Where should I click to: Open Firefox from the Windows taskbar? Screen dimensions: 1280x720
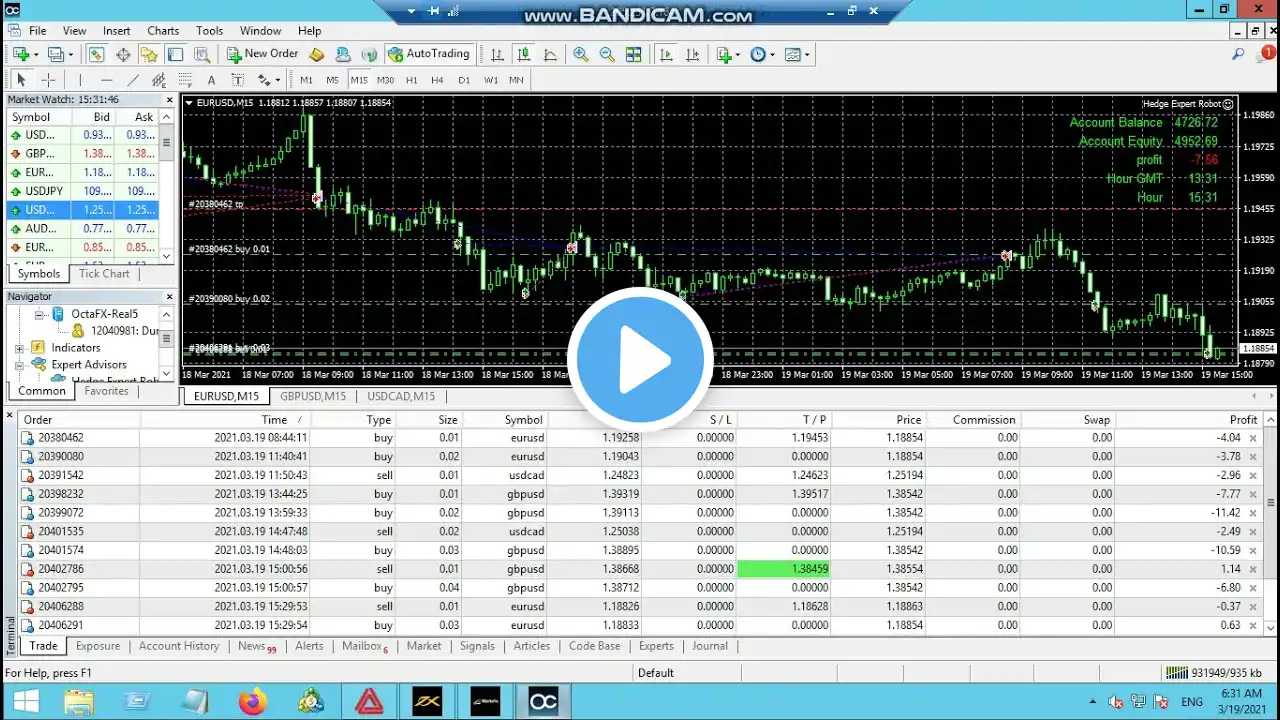click(253, 701)
